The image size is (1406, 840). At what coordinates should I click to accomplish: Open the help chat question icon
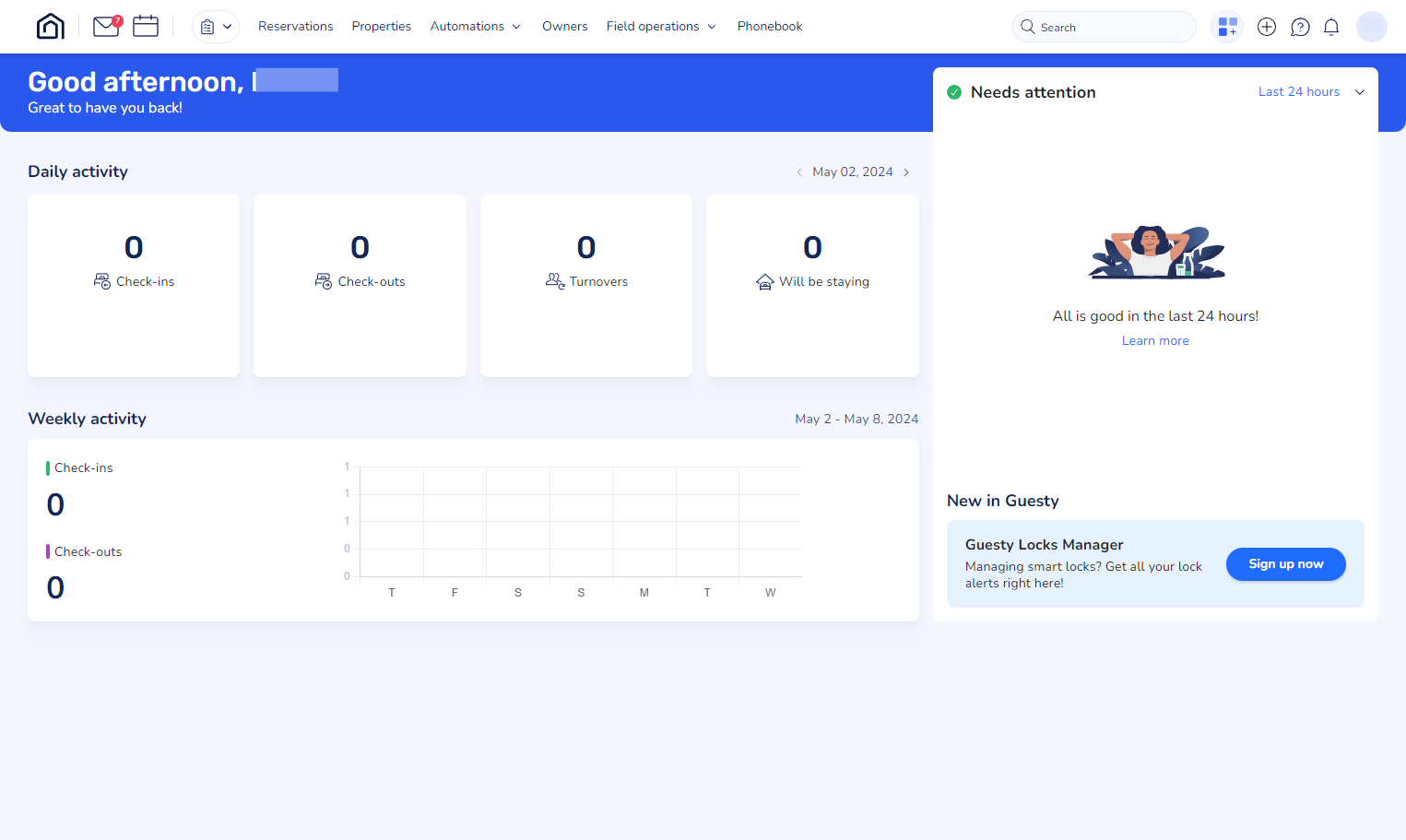point(1300,27)
